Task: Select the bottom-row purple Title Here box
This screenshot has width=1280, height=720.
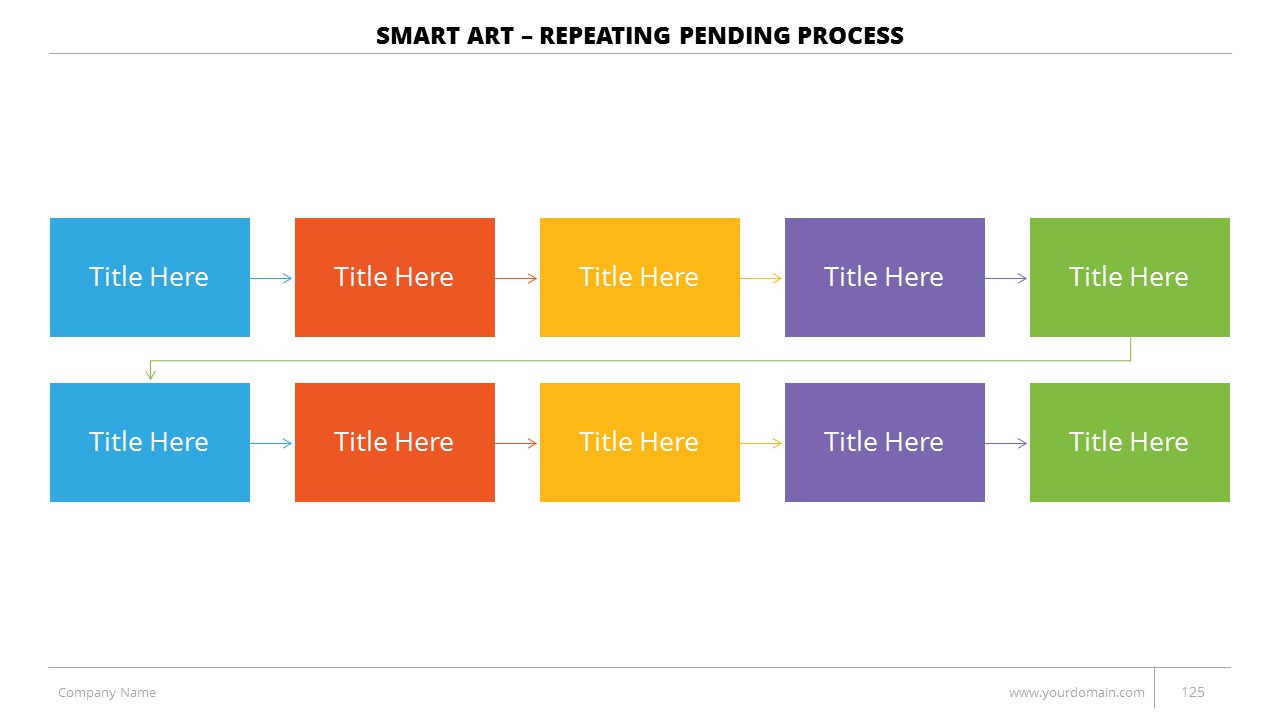Action: (x=885, y=442)
